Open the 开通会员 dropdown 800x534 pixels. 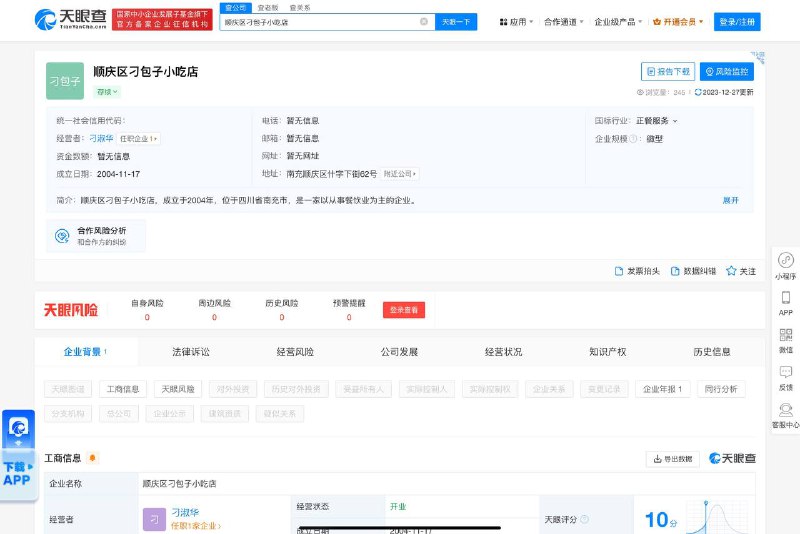point(678,22)
